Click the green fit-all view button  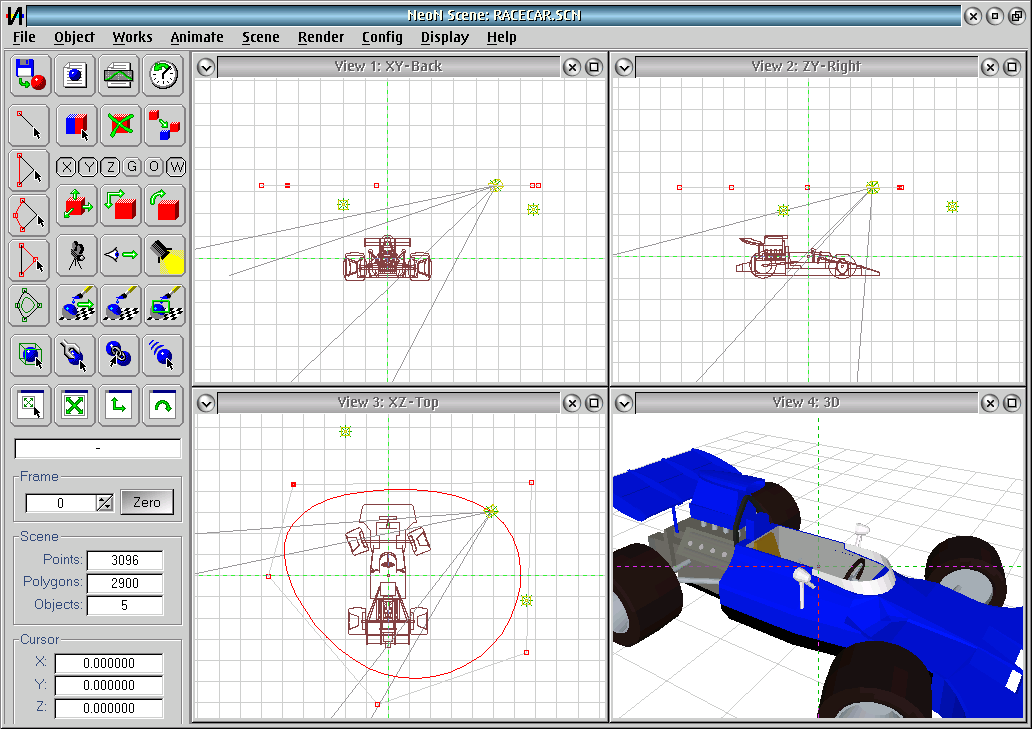[74, 405]
